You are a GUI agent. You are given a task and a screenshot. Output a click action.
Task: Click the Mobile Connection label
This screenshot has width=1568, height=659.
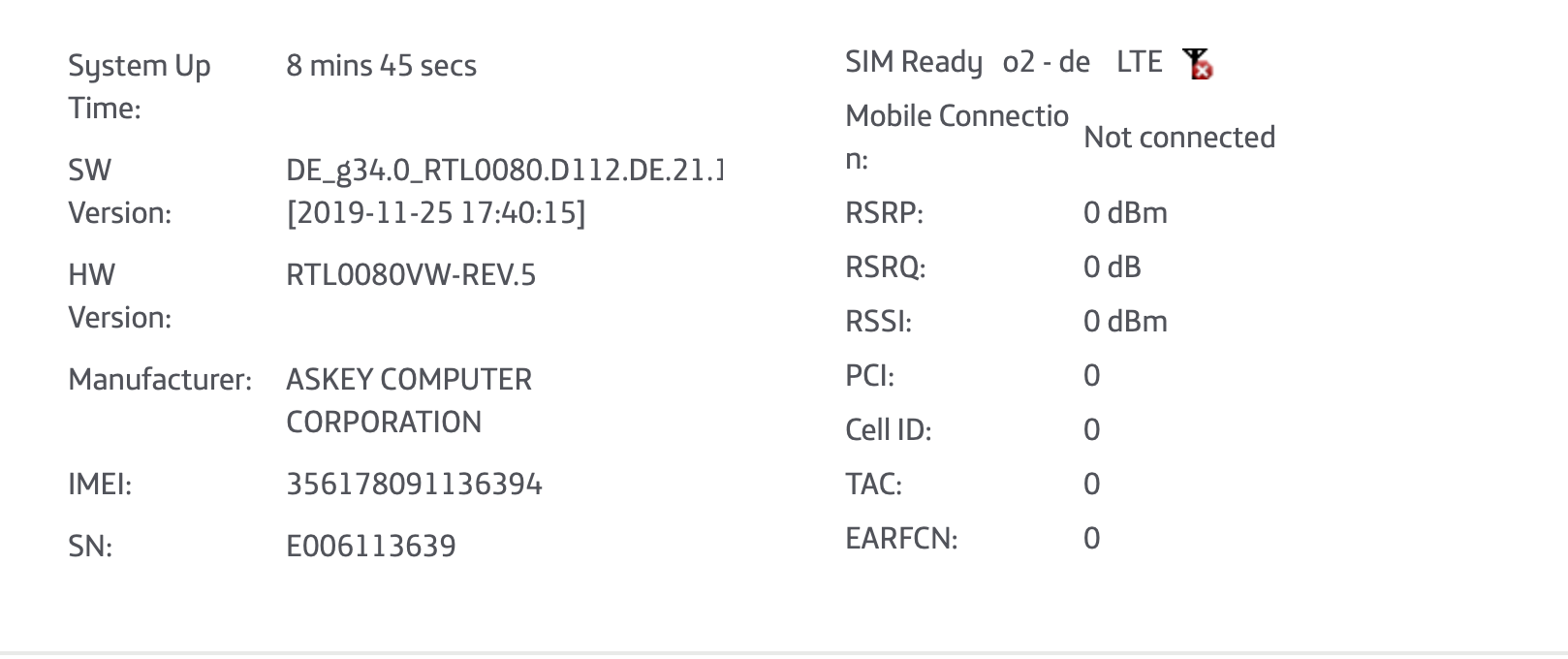coord(956,138)
